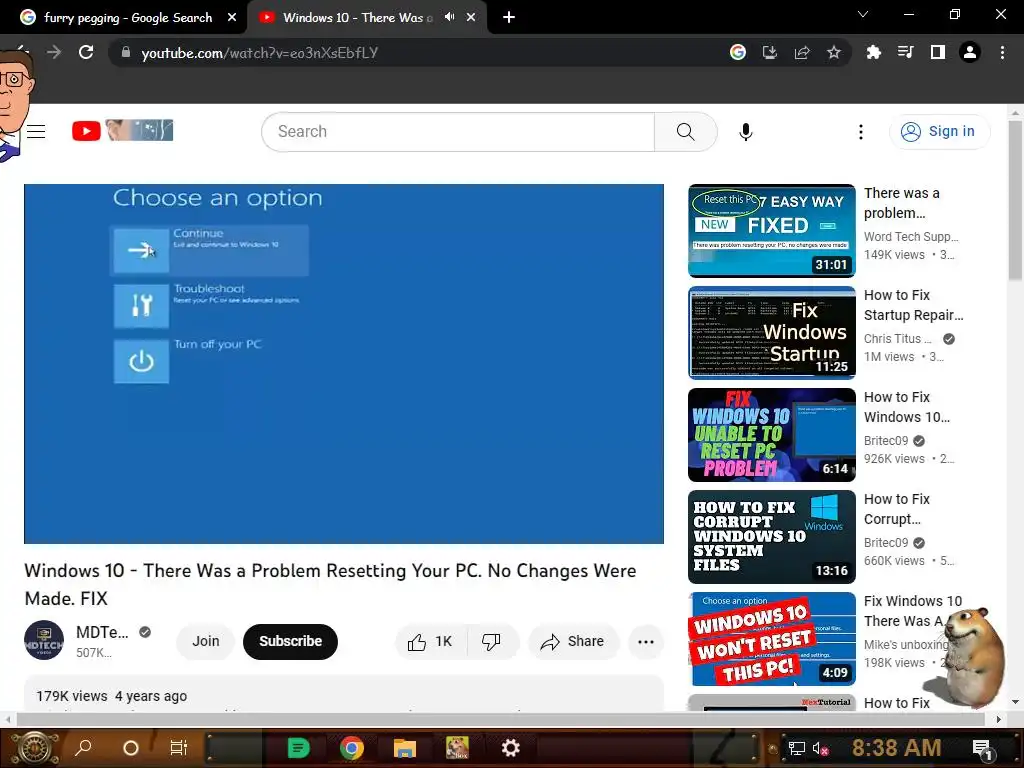Open Google icon in address bar
This screenshot has height=768, width=1024.
738,52
